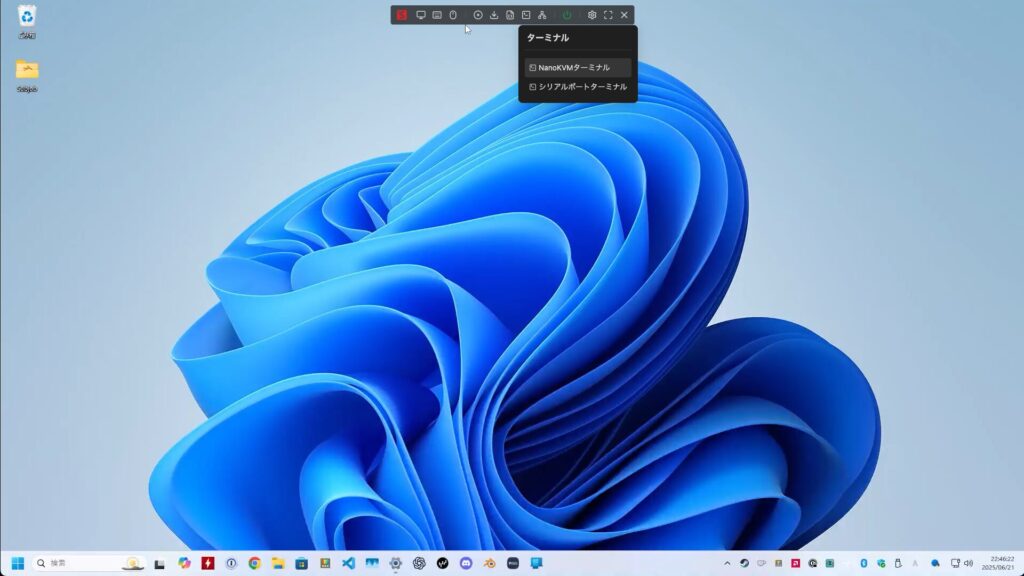
Task: Collapse the toolbar with the X icon
Action: (x=624, y=15)
